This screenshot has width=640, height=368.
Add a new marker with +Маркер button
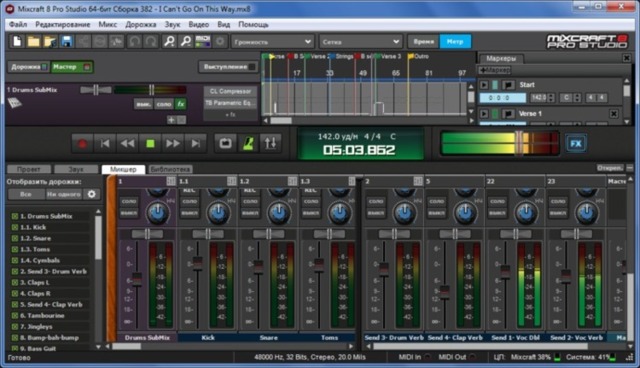494,70
